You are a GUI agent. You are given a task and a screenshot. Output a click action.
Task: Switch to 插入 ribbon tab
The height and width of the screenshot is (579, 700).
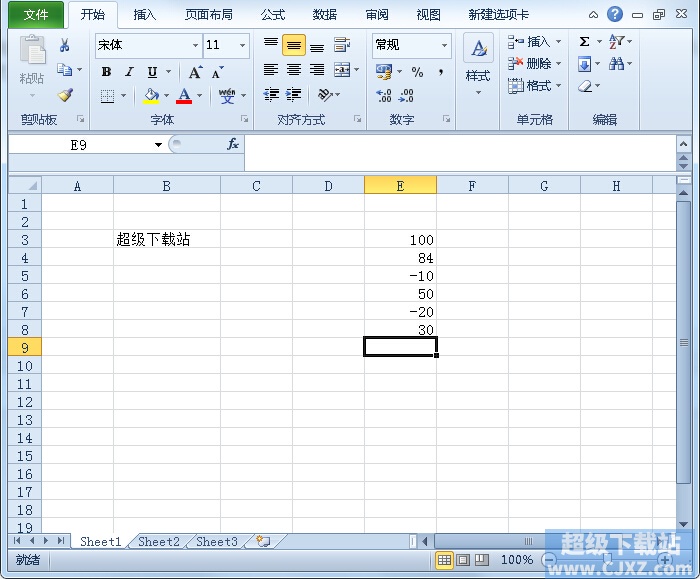145,15
